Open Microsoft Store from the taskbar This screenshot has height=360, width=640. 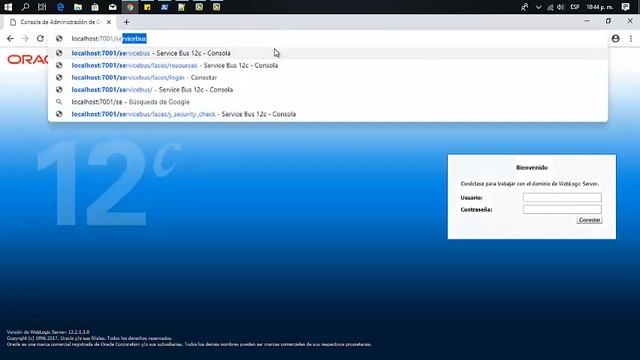pyautogui.click(x=95, y=7)
